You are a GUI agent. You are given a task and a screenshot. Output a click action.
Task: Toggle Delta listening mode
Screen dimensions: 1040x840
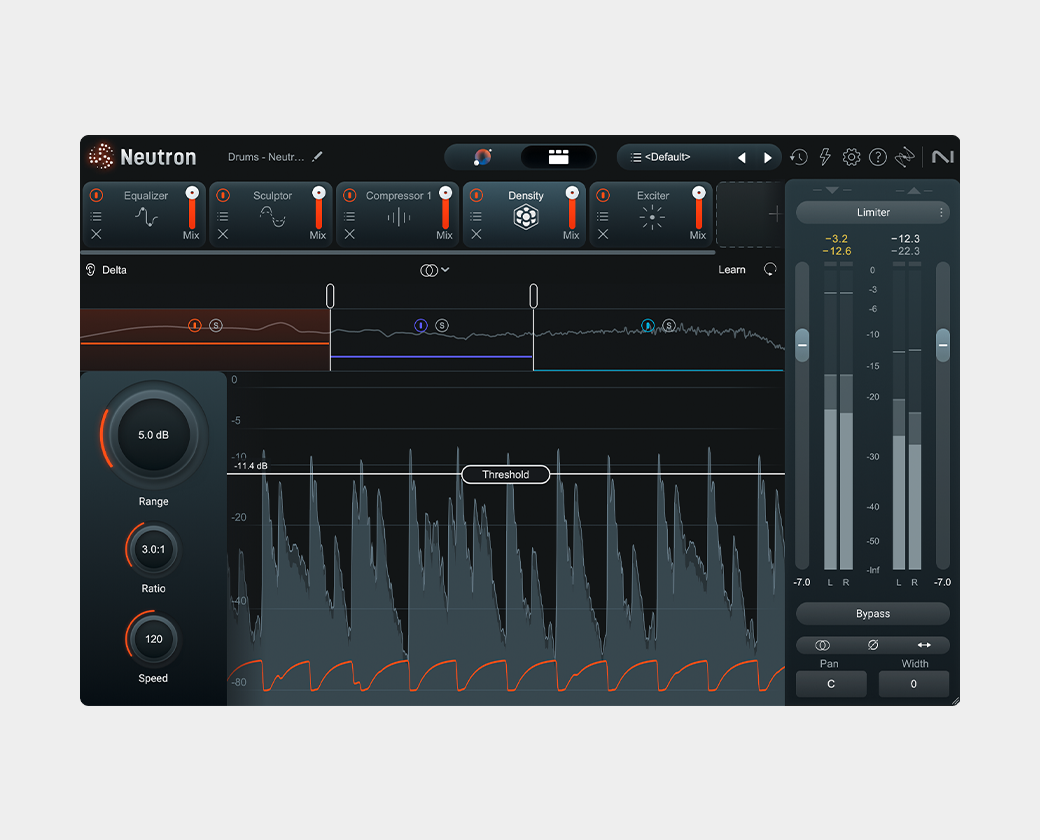tap(106, 270)
